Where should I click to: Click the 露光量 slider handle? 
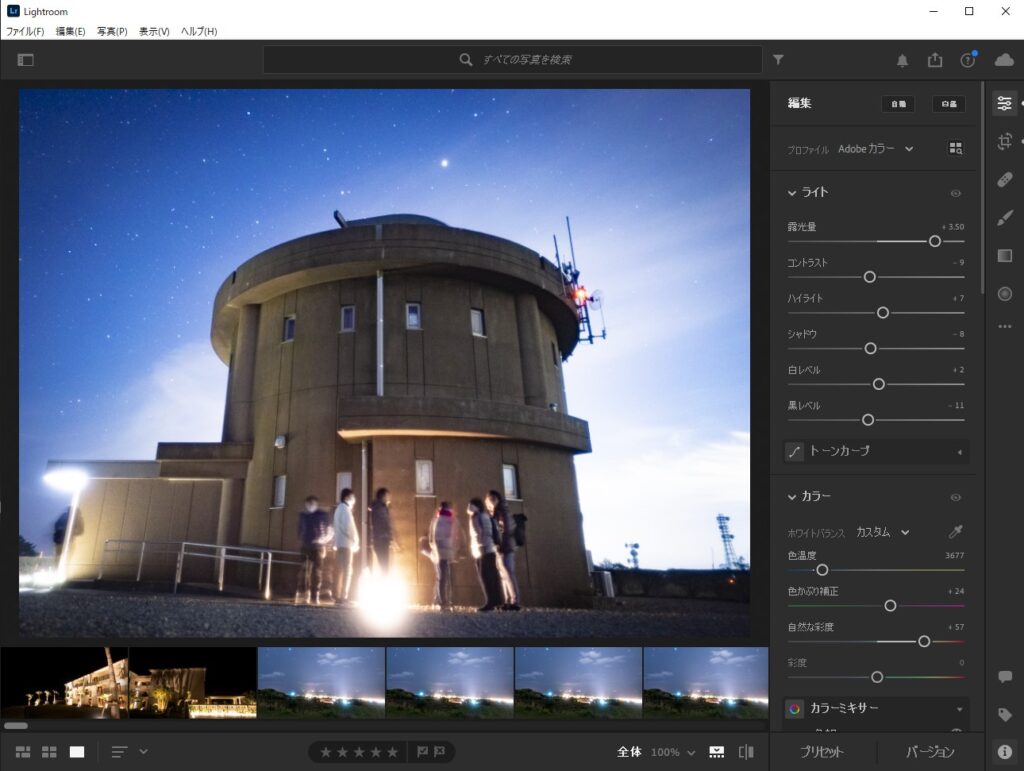pyautogui.click(x=934, y=241)
